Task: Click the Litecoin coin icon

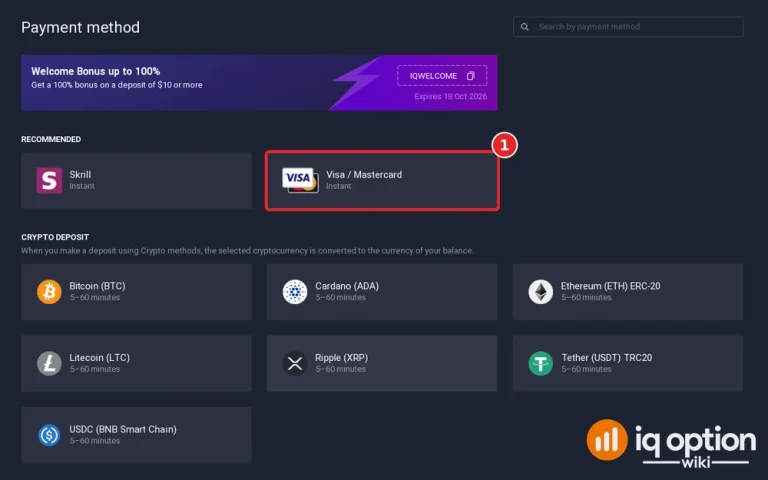Action: [x=49, y=363]
